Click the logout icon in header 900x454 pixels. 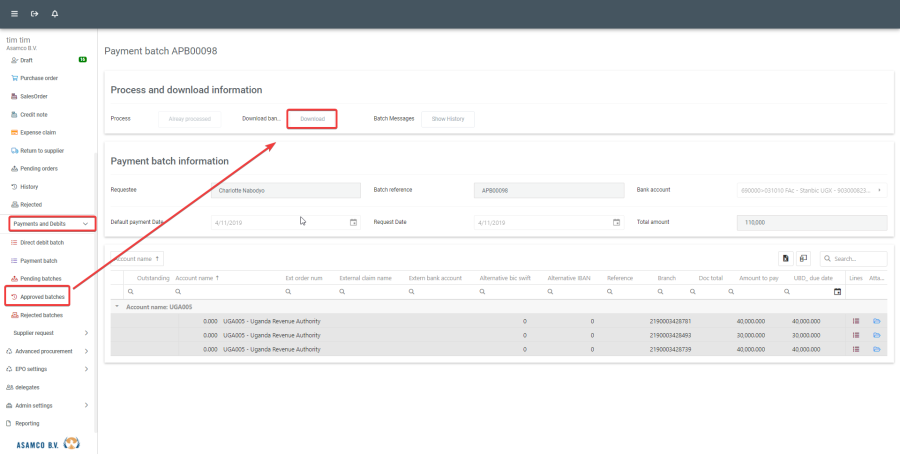pyautogui.click(x=34, y=14)
